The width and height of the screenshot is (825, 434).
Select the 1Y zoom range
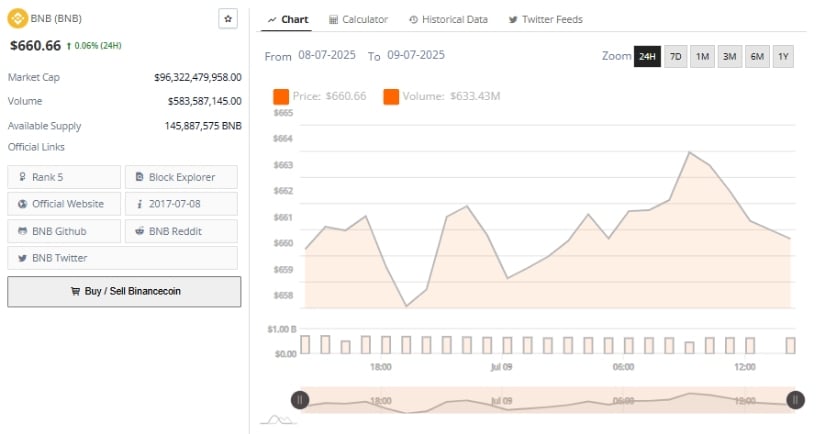point(783,56)
